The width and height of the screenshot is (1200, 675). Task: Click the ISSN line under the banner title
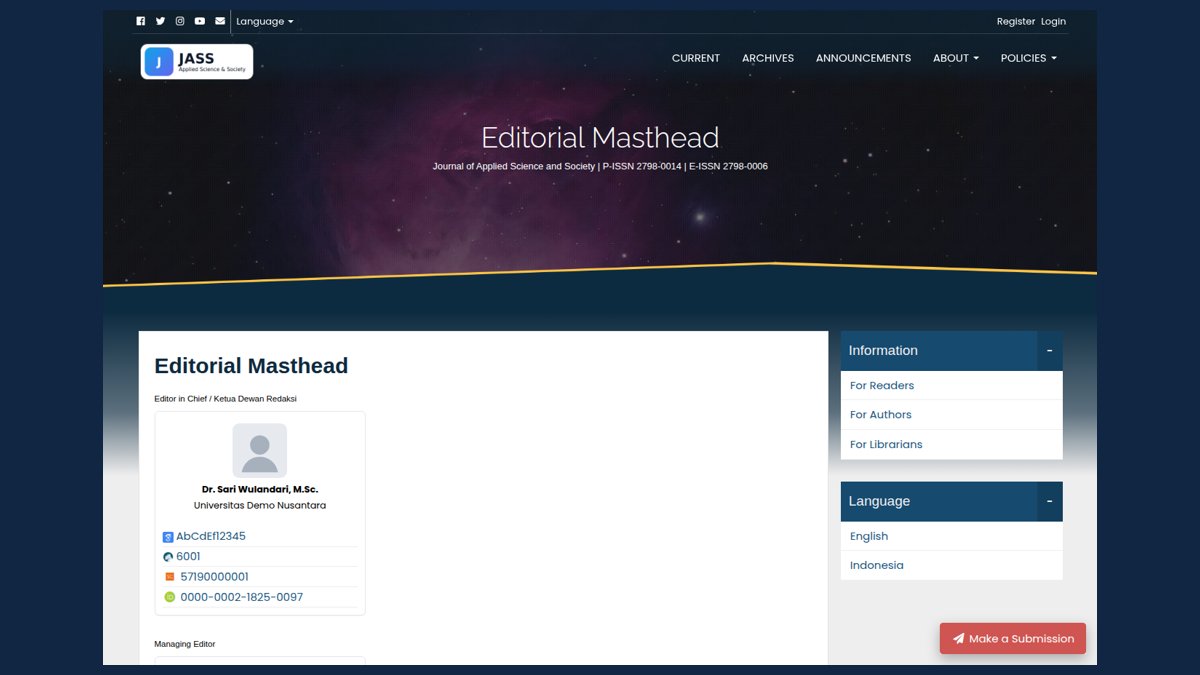pyautogui.click(x=600, y=166)
